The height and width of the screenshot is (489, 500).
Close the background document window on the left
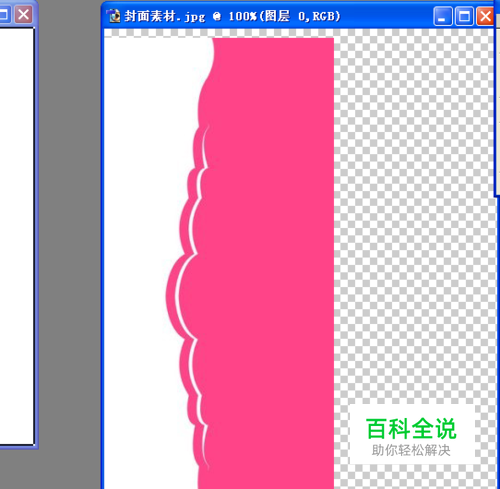point(23,15)
